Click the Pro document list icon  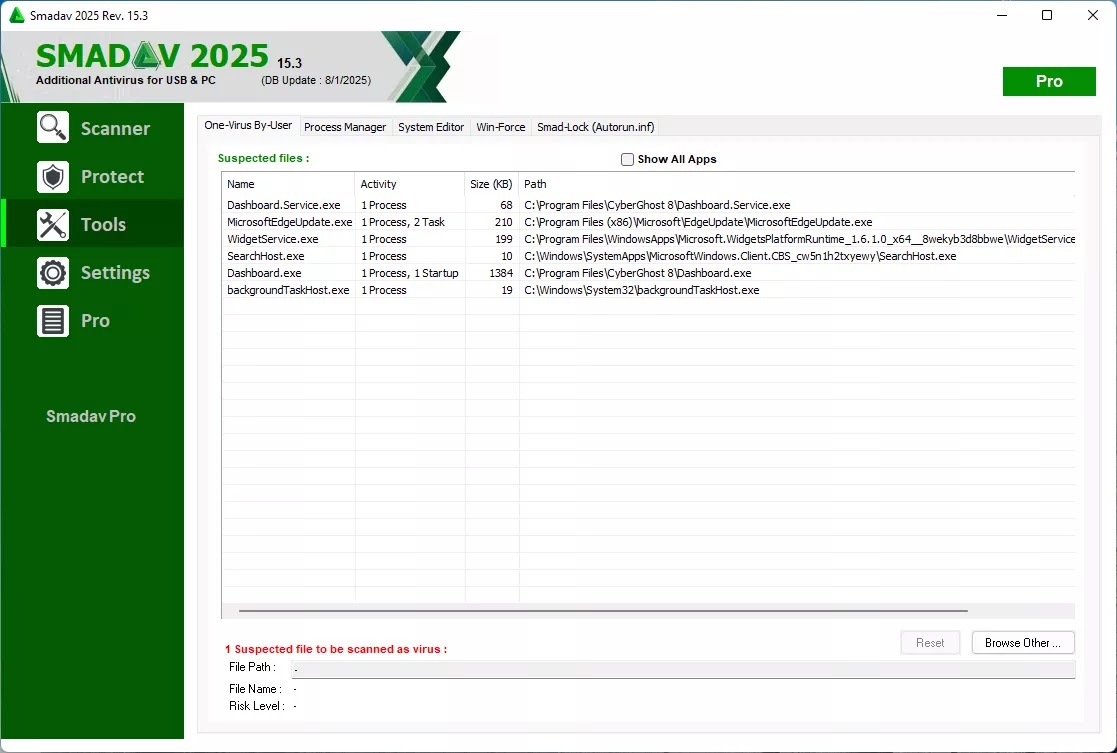(53, 321)
